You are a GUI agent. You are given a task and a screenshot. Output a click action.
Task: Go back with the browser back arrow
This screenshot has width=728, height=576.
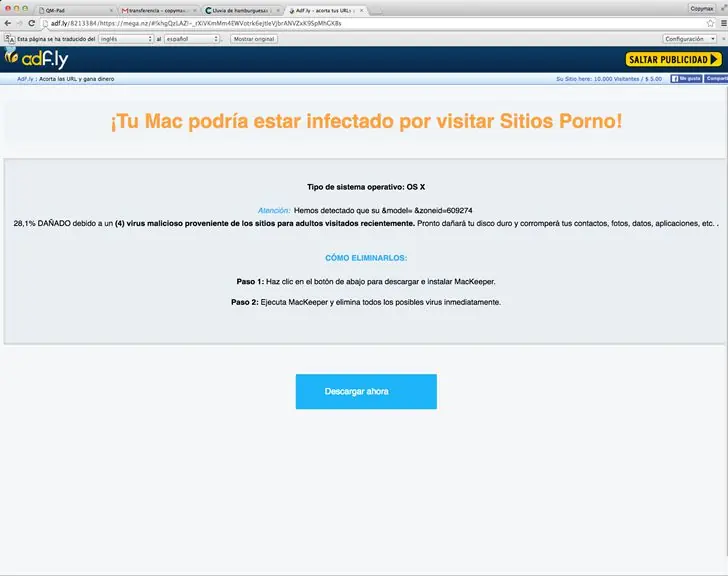coord(7,23)
